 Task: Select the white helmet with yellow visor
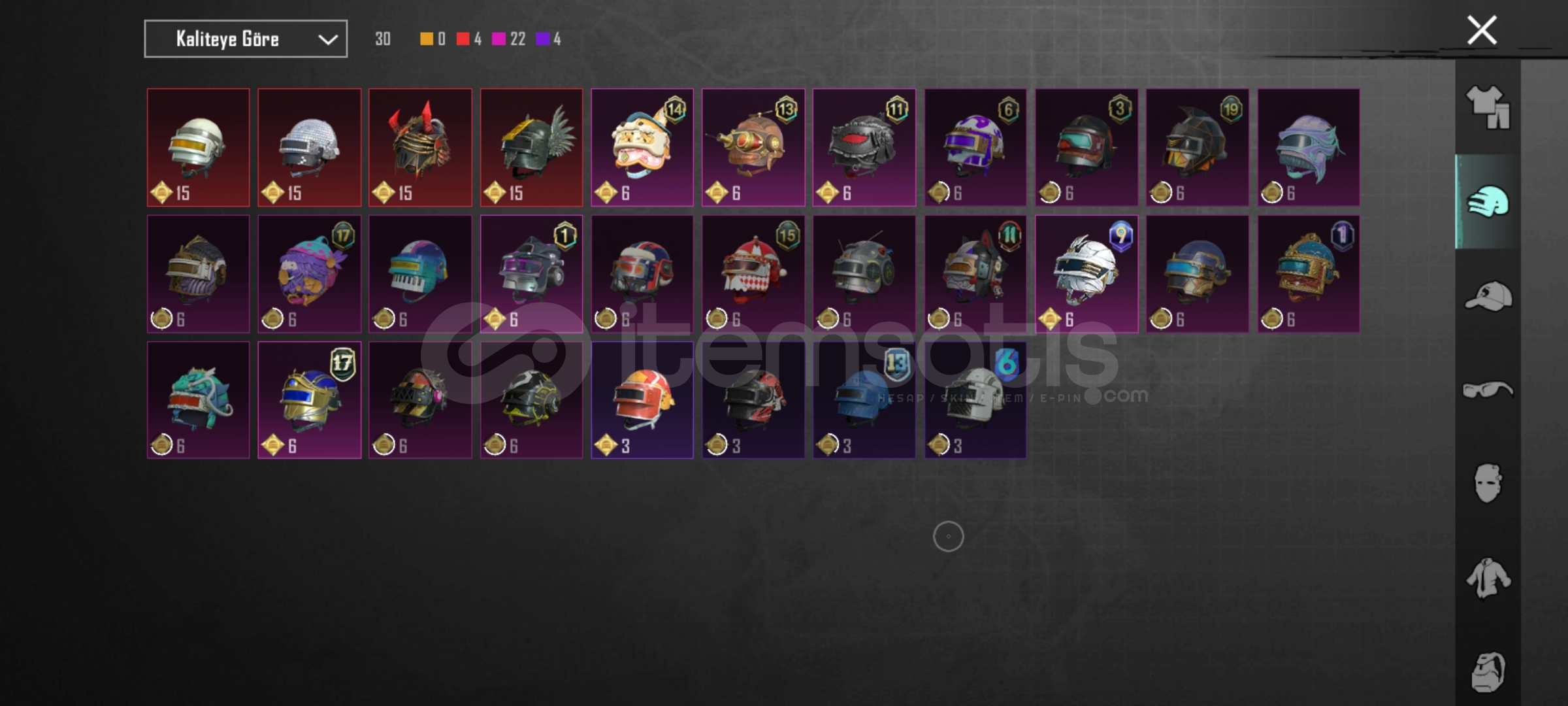click(198, 148)
